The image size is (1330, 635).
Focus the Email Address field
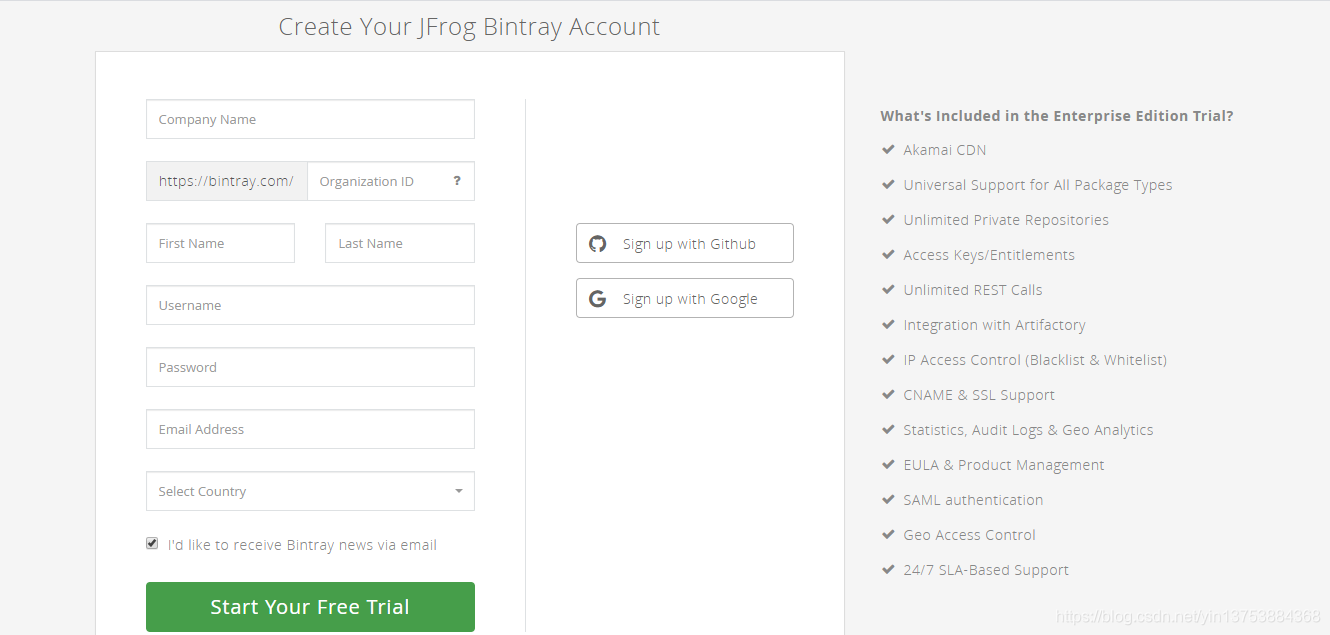310,429
